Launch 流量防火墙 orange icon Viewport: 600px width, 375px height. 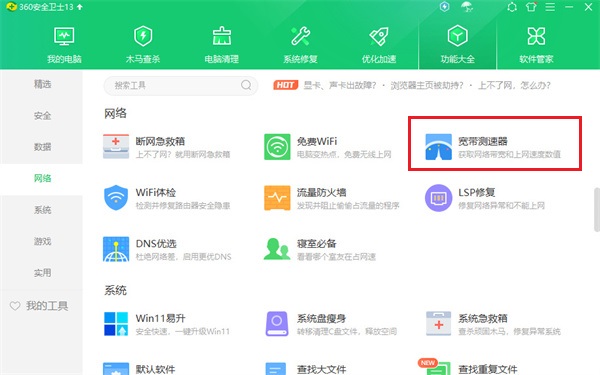[277, 197]
